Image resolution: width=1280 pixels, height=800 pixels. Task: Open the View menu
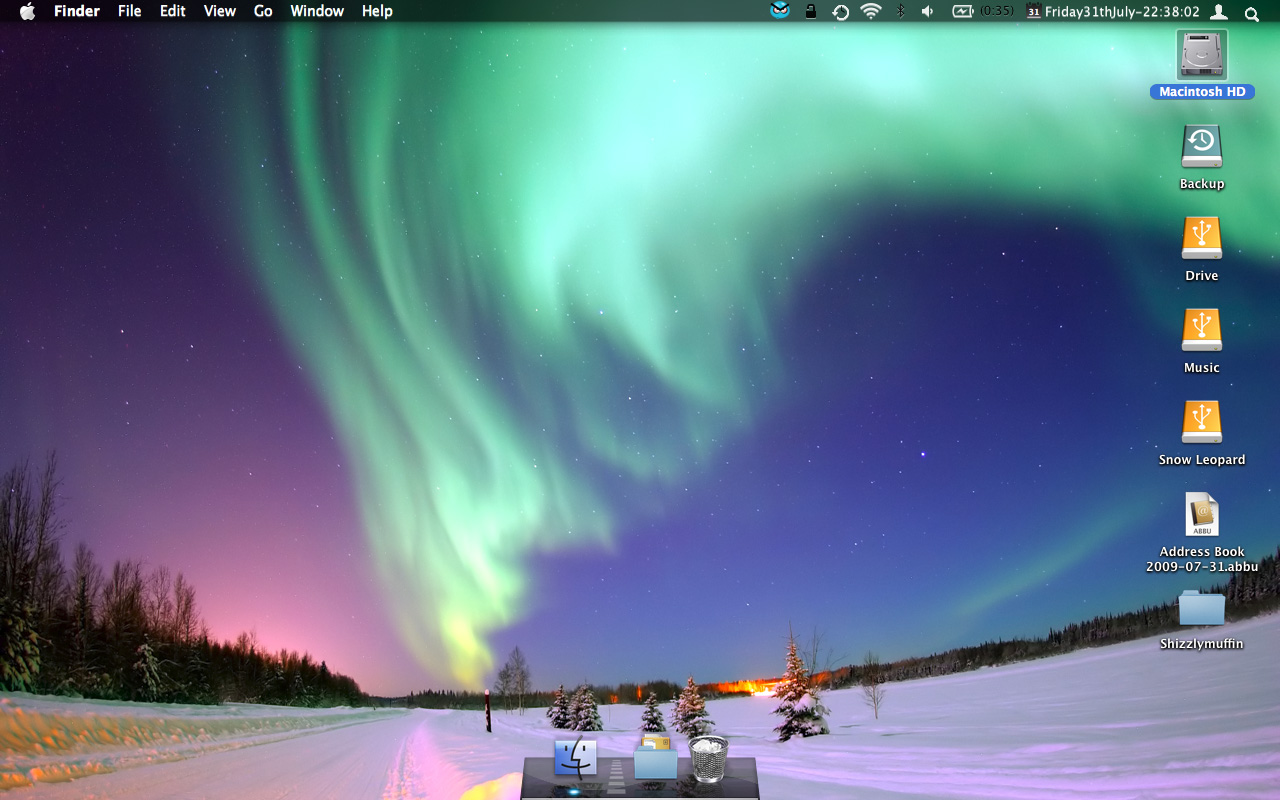pos(220,11)
